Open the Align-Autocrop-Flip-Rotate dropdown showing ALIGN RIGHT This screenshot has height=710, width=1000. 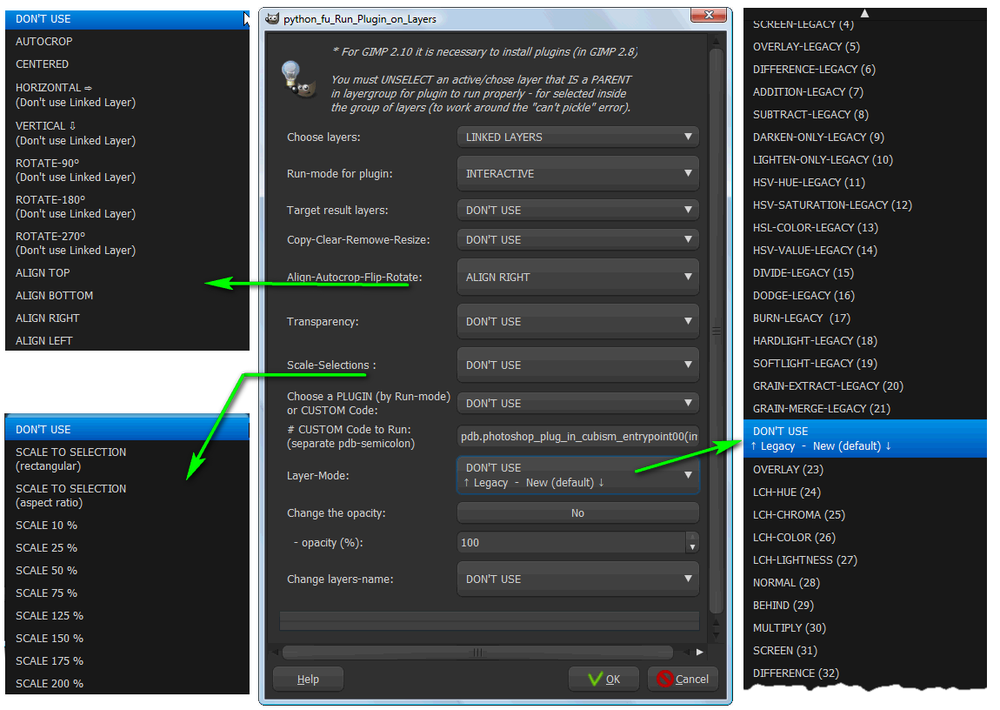point(578,277)
